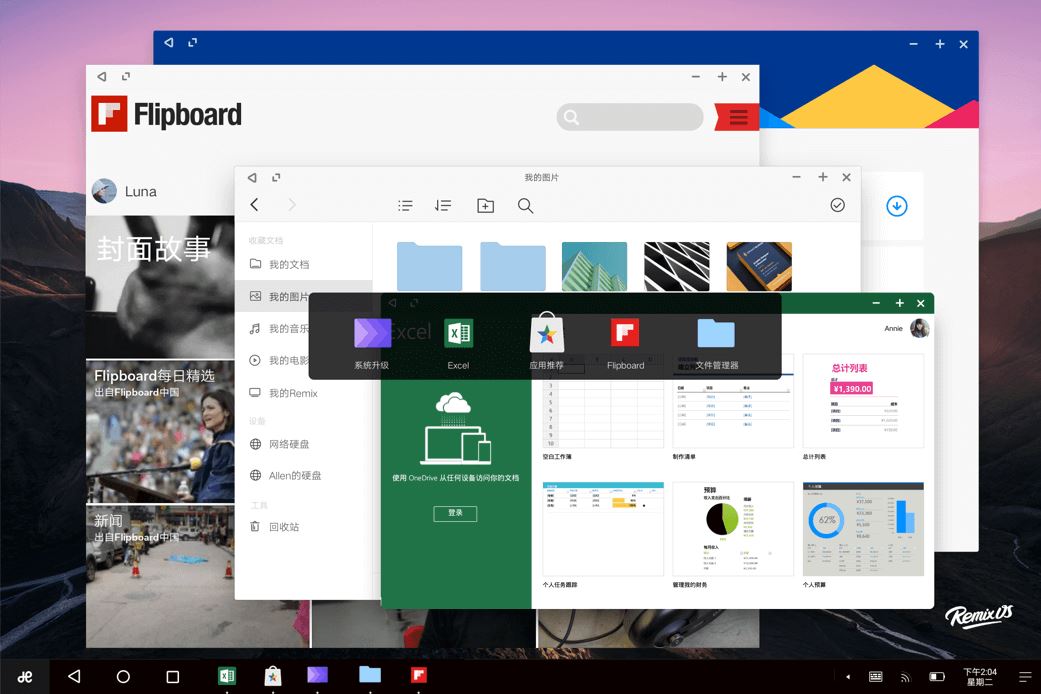Open the first blue folder in 我的图片
This screenshot has height=694, width=1041.
point(430,266)
